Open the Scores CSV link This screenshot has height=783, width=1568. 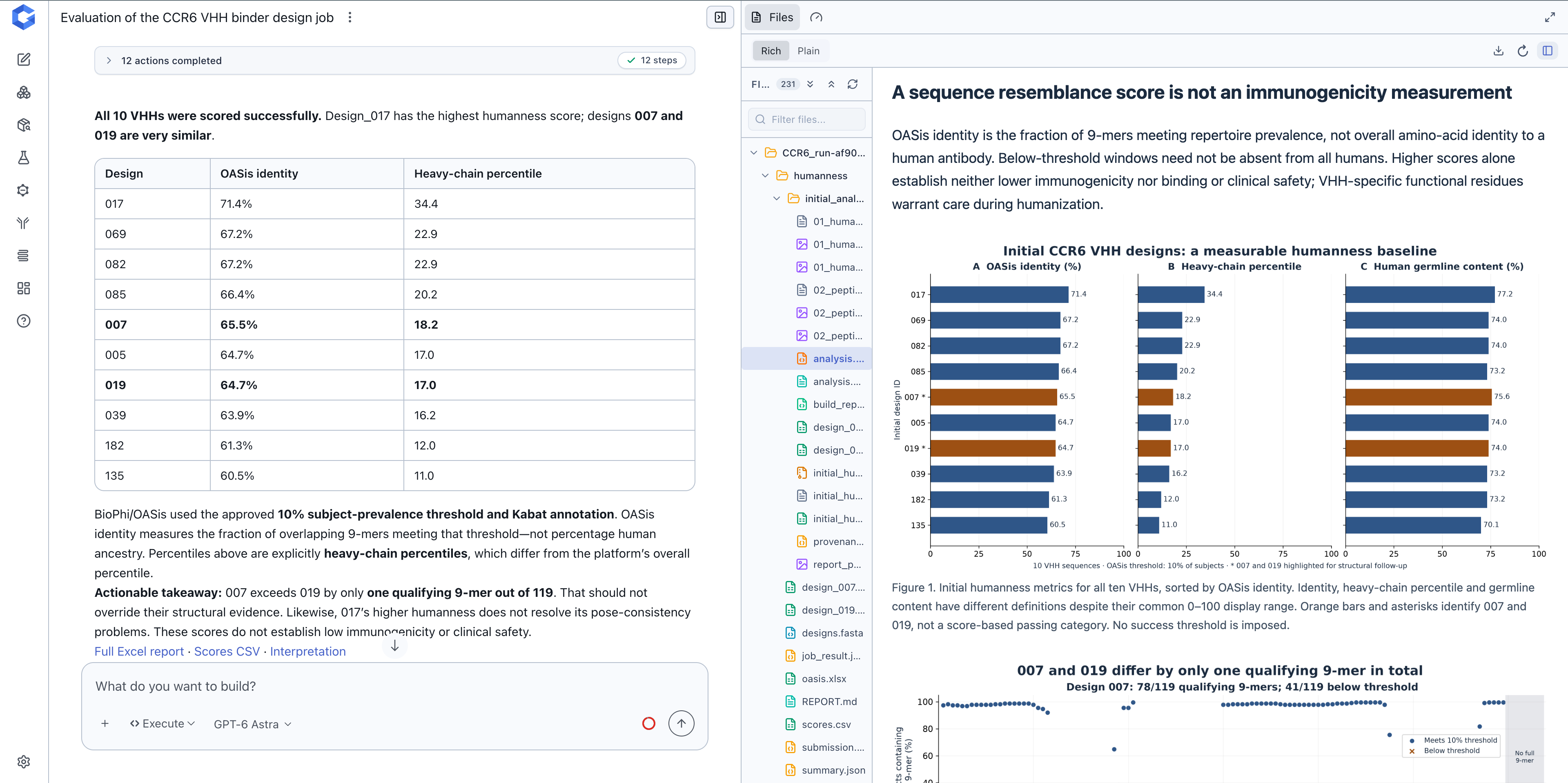[227, 651]
